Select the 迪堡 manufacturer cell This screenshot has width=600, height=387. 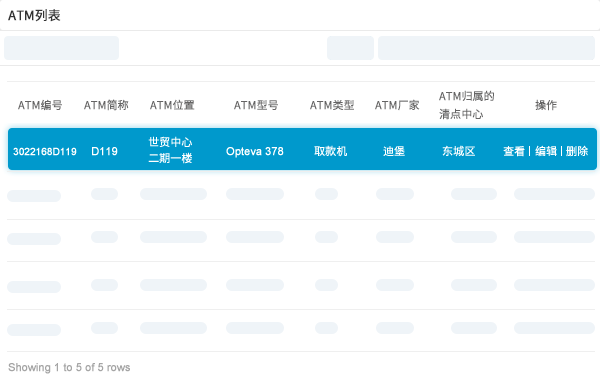click(394, 151)
